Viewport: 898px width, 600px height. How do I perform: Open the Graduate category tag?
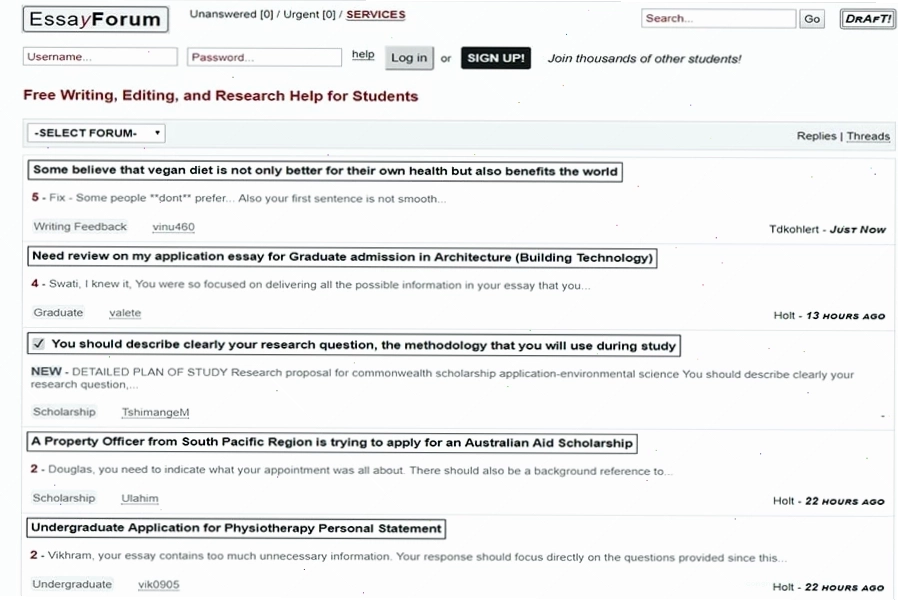click(58, 313)
